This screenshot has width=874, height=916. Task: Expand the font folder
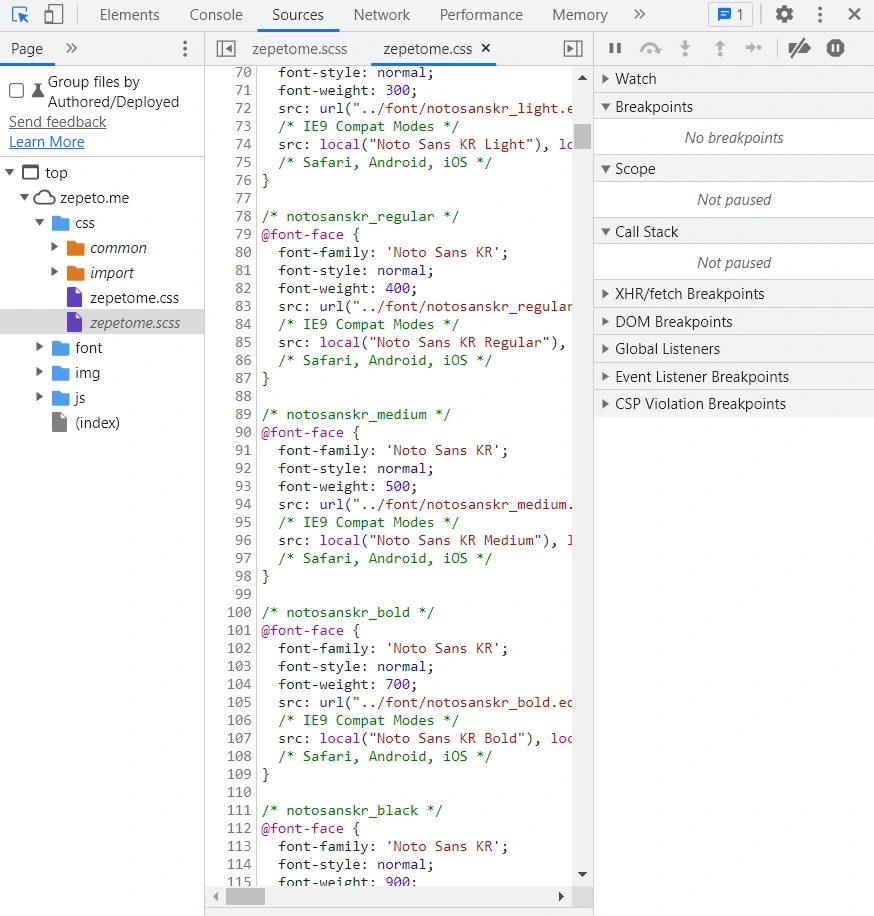(40, 347)
